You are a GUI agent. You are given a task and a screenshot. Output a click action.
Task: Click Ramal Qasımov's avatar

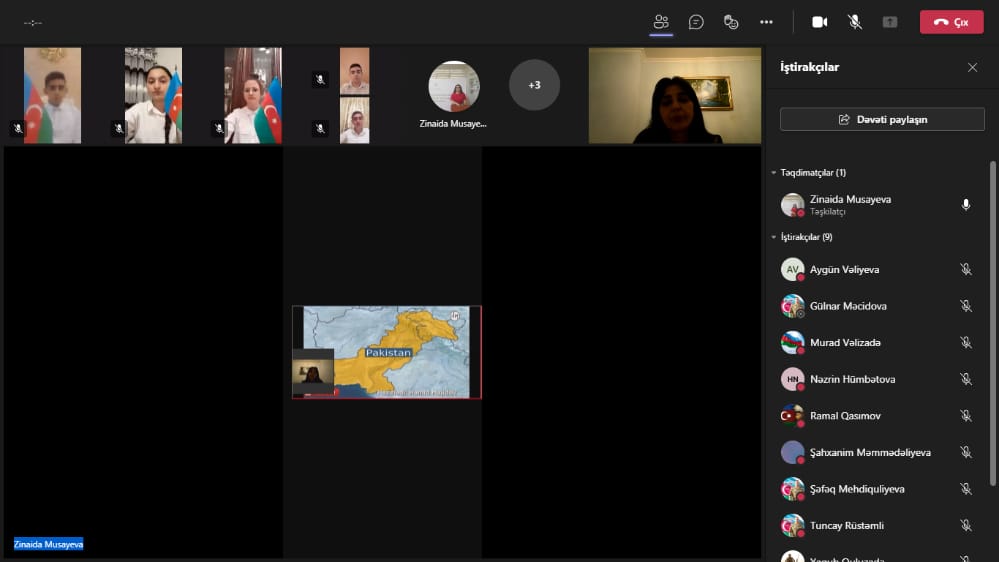pos(793,416)
